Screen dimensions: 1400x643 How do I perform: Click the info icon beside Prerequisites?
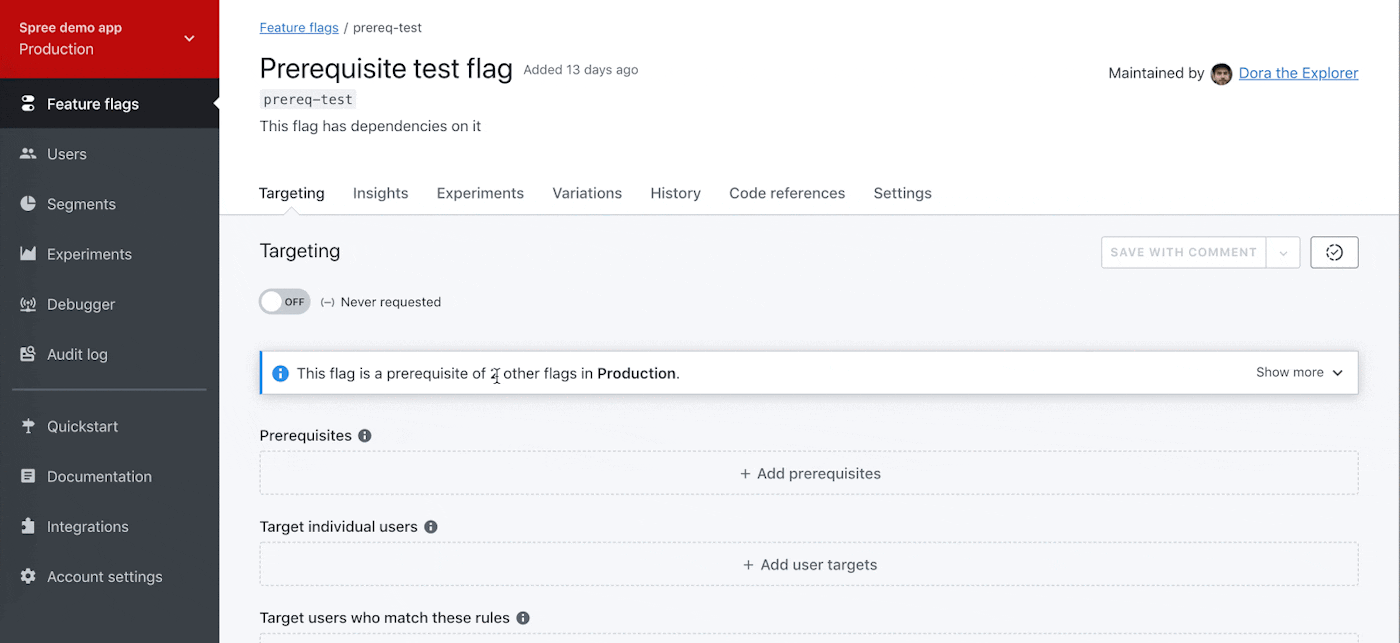[365, 436]
